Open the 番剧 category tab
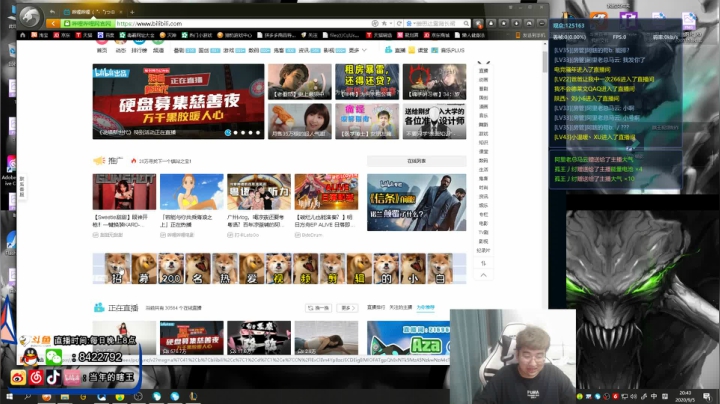 [184, 50]
